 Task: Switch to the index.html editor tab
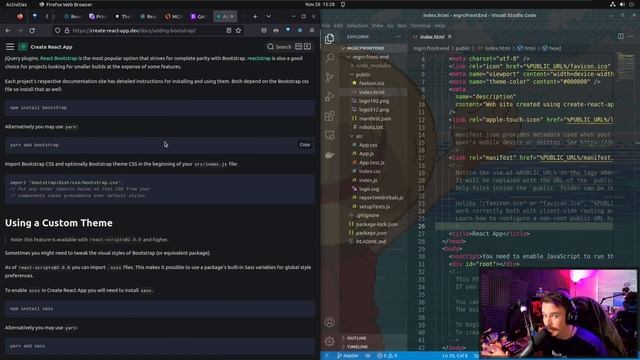coord(432,37)
